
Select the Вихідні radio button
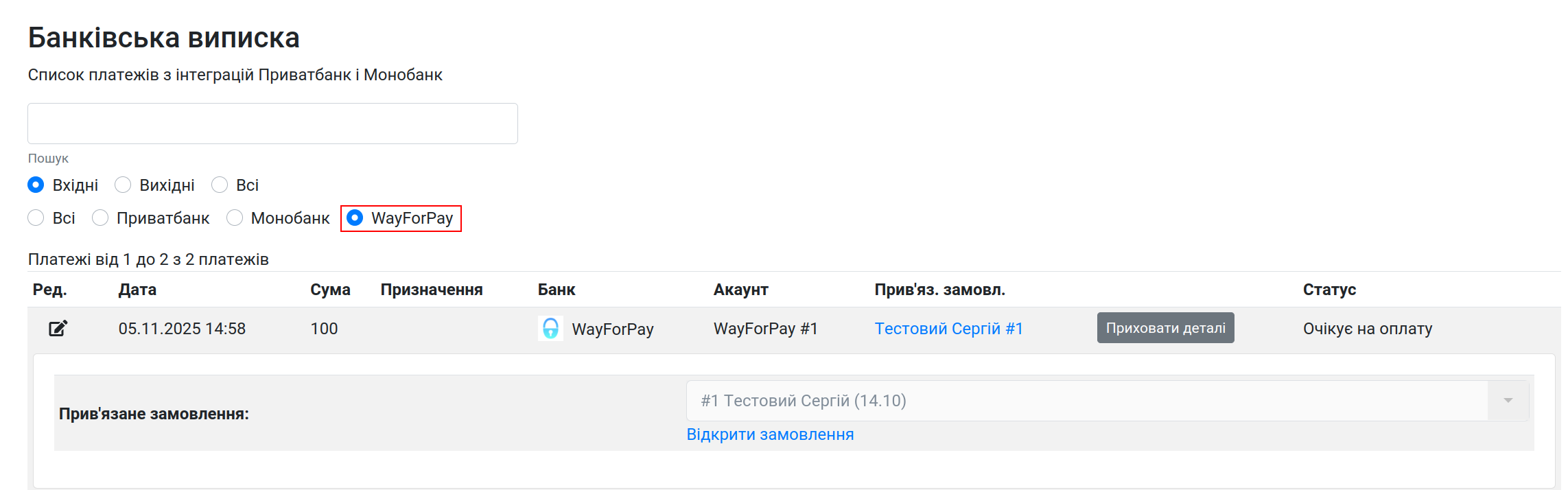123,185
